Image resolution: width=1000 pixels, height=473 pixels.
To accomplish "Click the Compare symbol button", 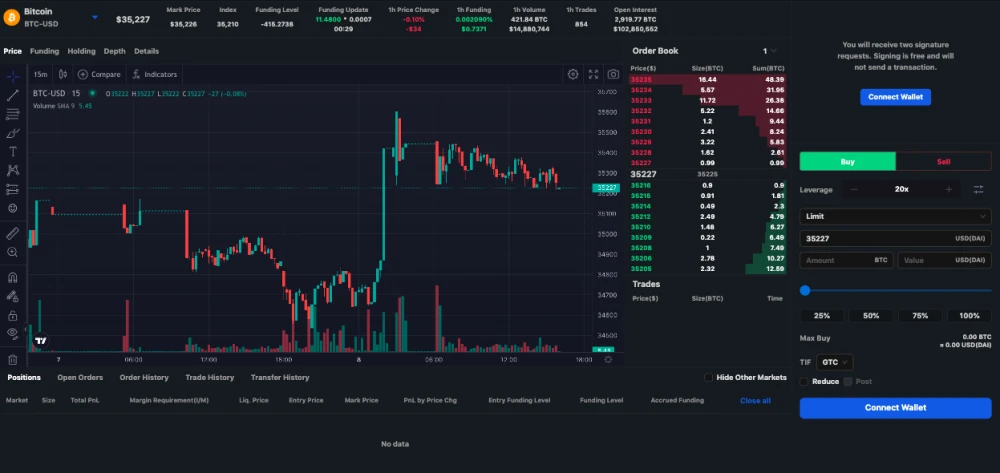I will [99, 75].
